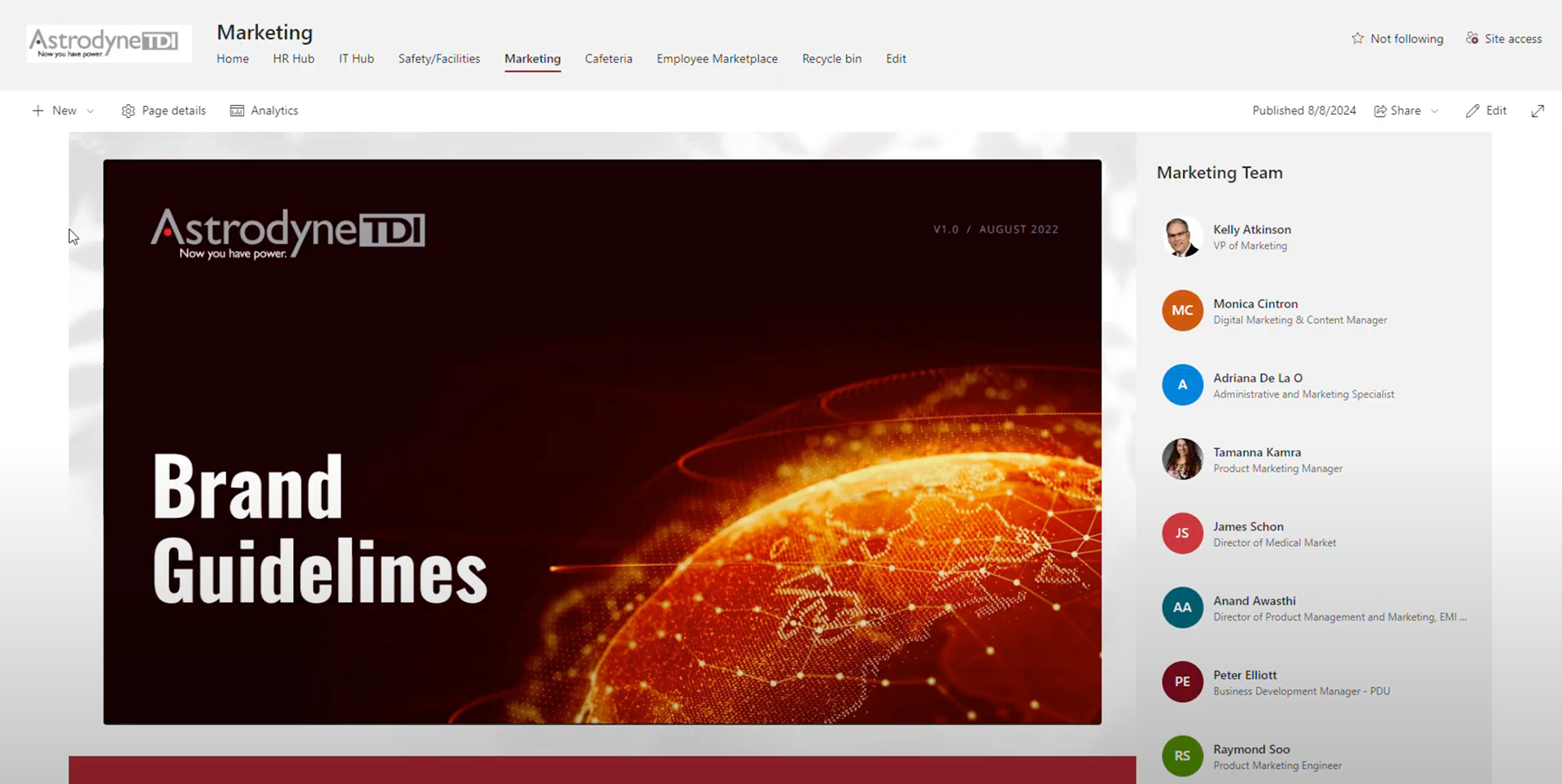Toggle Not following to follow the site
Viewport: 1562px width, 784px height.
point(1397,38)
